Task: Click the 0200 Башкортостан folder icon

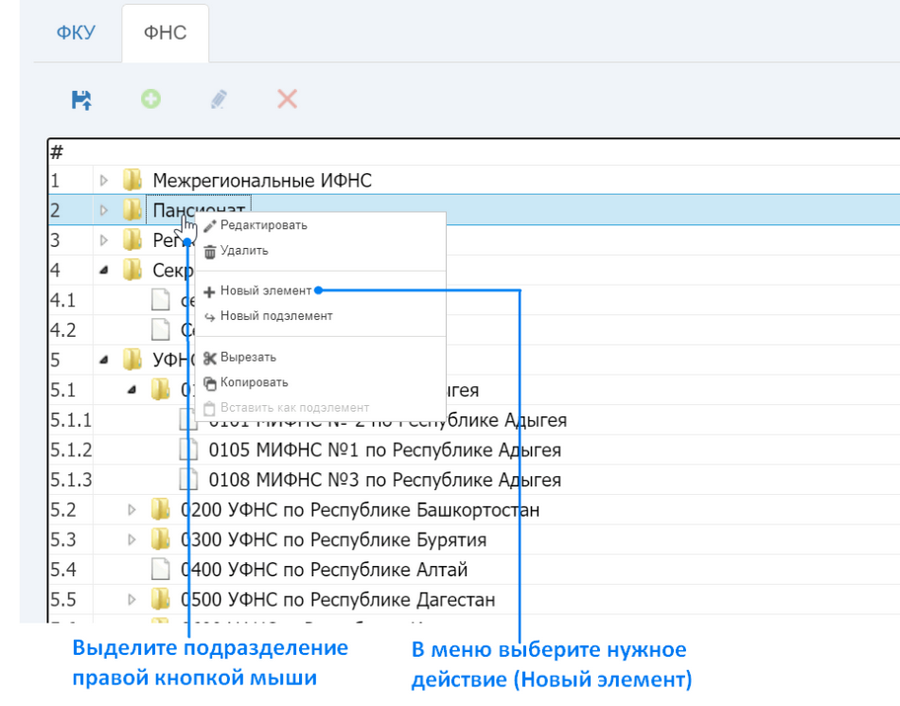Action: pyautogui.click(x=161, y=509)
